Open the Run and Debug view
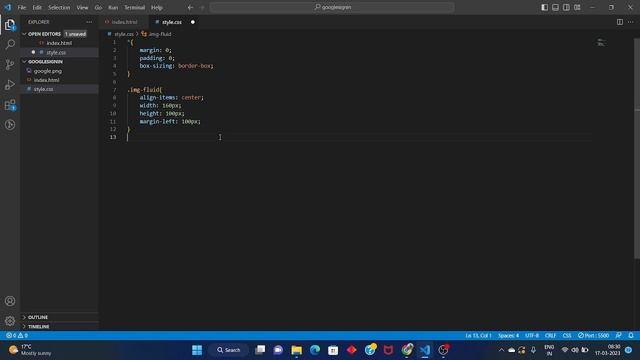This screenshot has height=360, width=640. click(10, 84)
